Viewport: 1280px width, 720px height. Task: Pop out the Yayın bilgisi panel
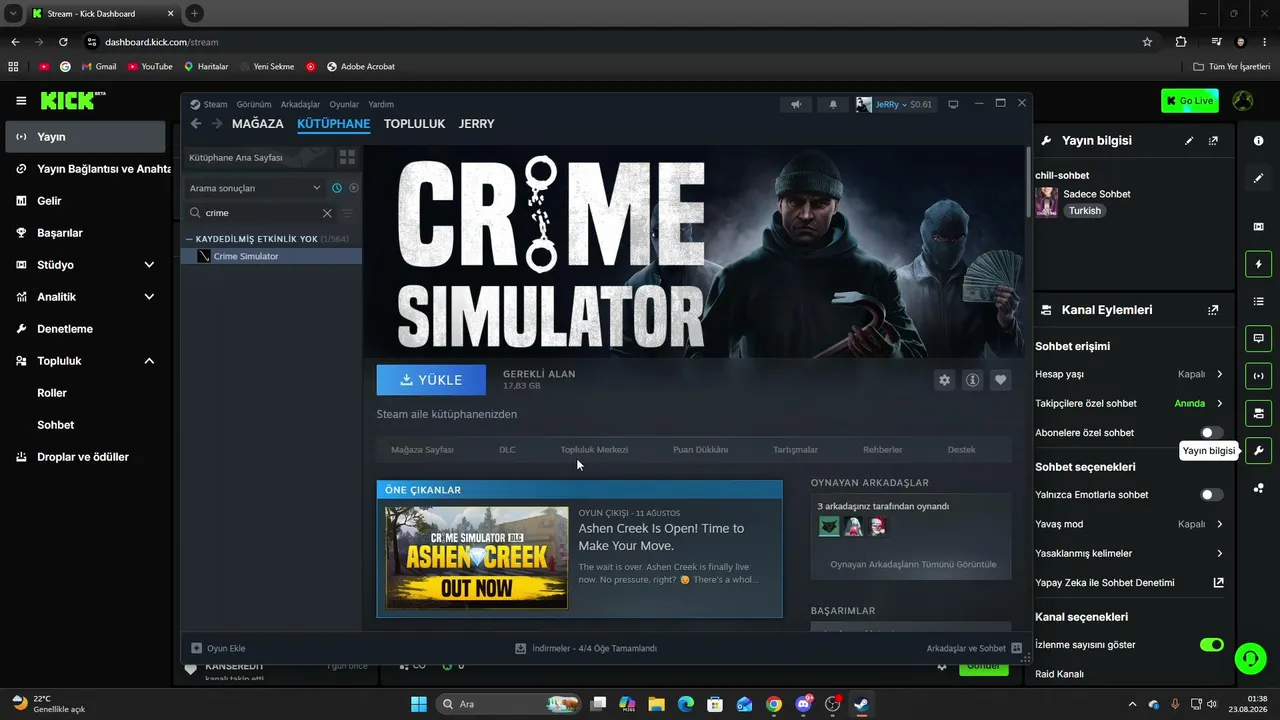click(1213, 141)
